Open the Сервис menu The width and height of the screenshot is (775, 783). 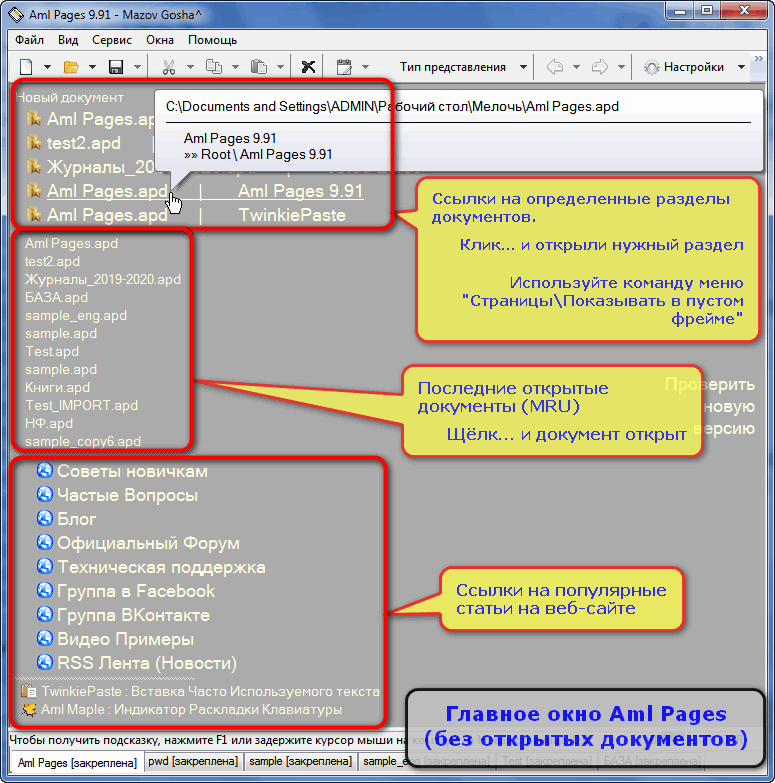click(x=112, y=40)
